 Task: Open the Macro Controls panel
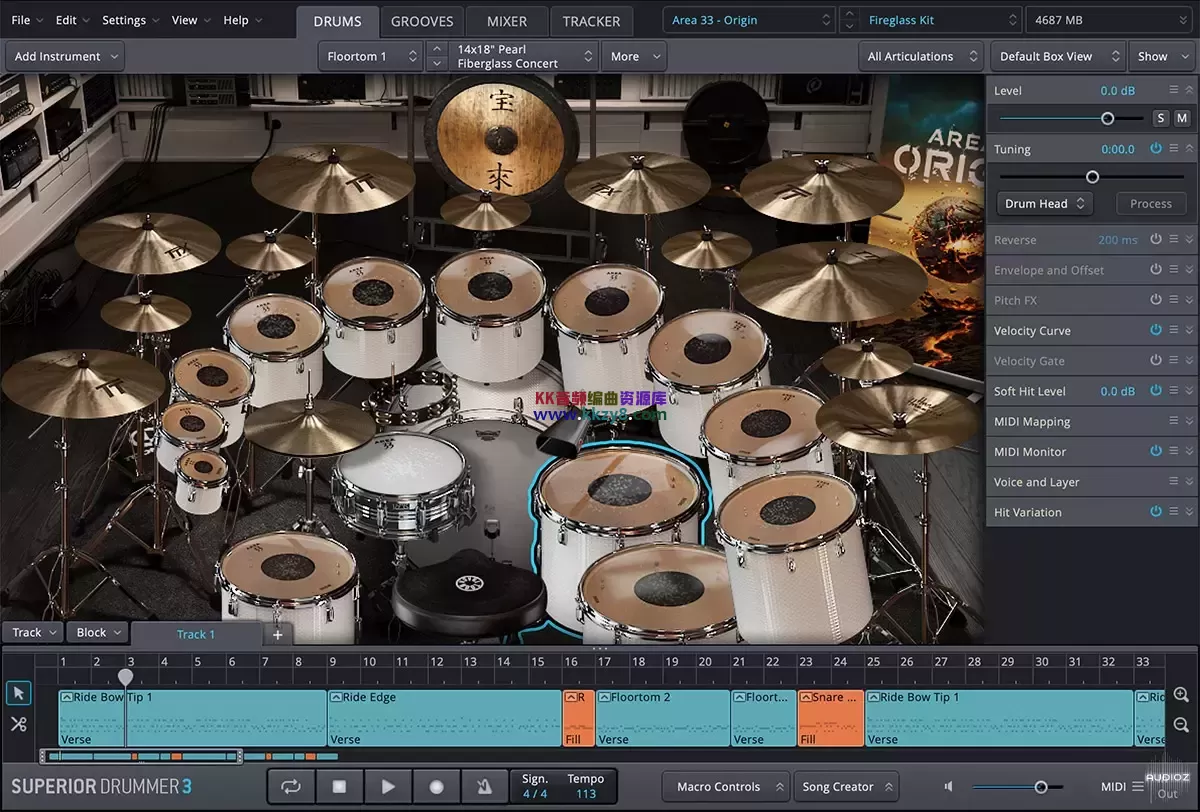pos(726,787)
